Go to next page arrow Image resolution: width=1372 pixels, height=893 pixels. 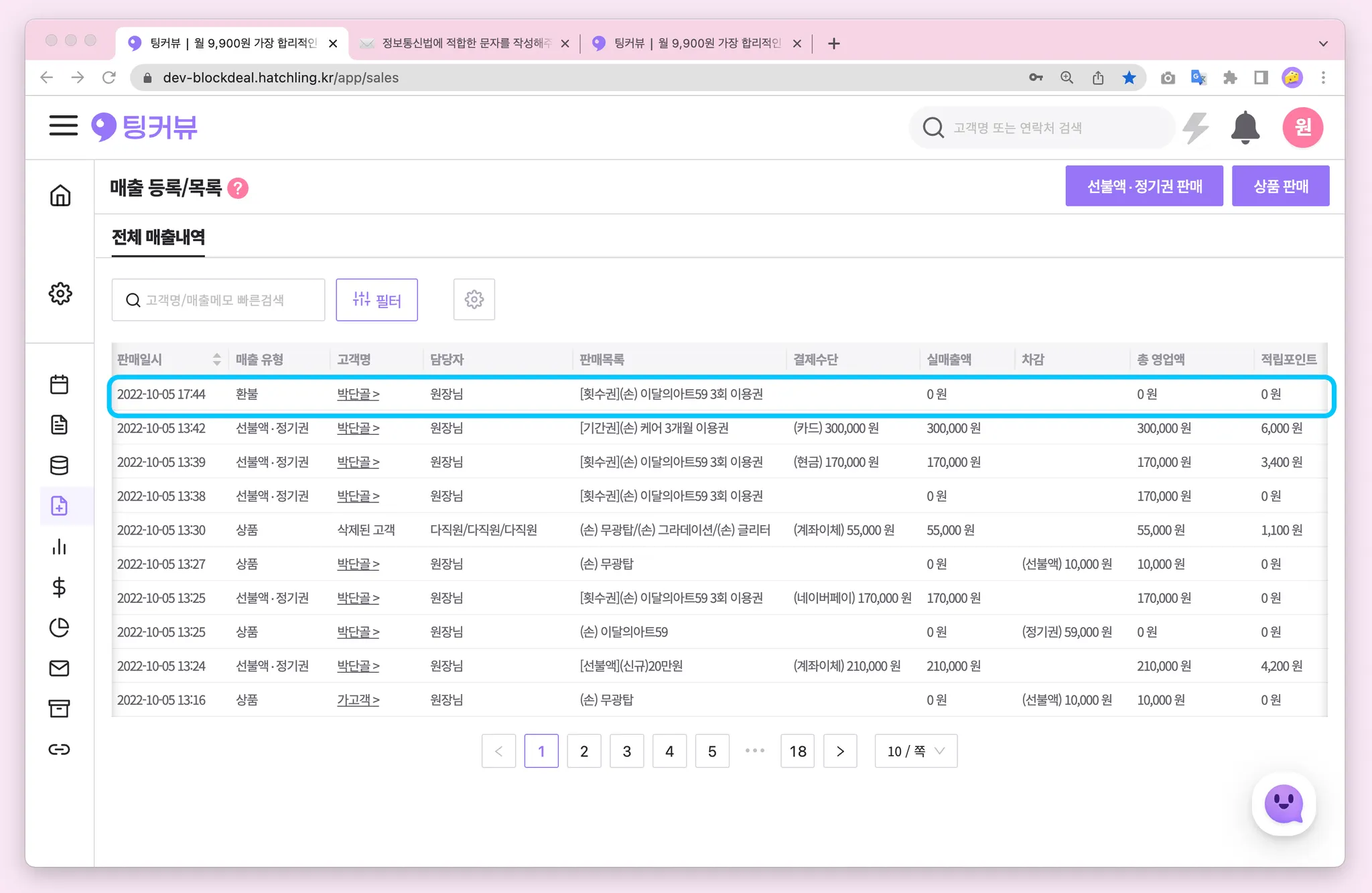pyautogui.click(x=840, y=751)
